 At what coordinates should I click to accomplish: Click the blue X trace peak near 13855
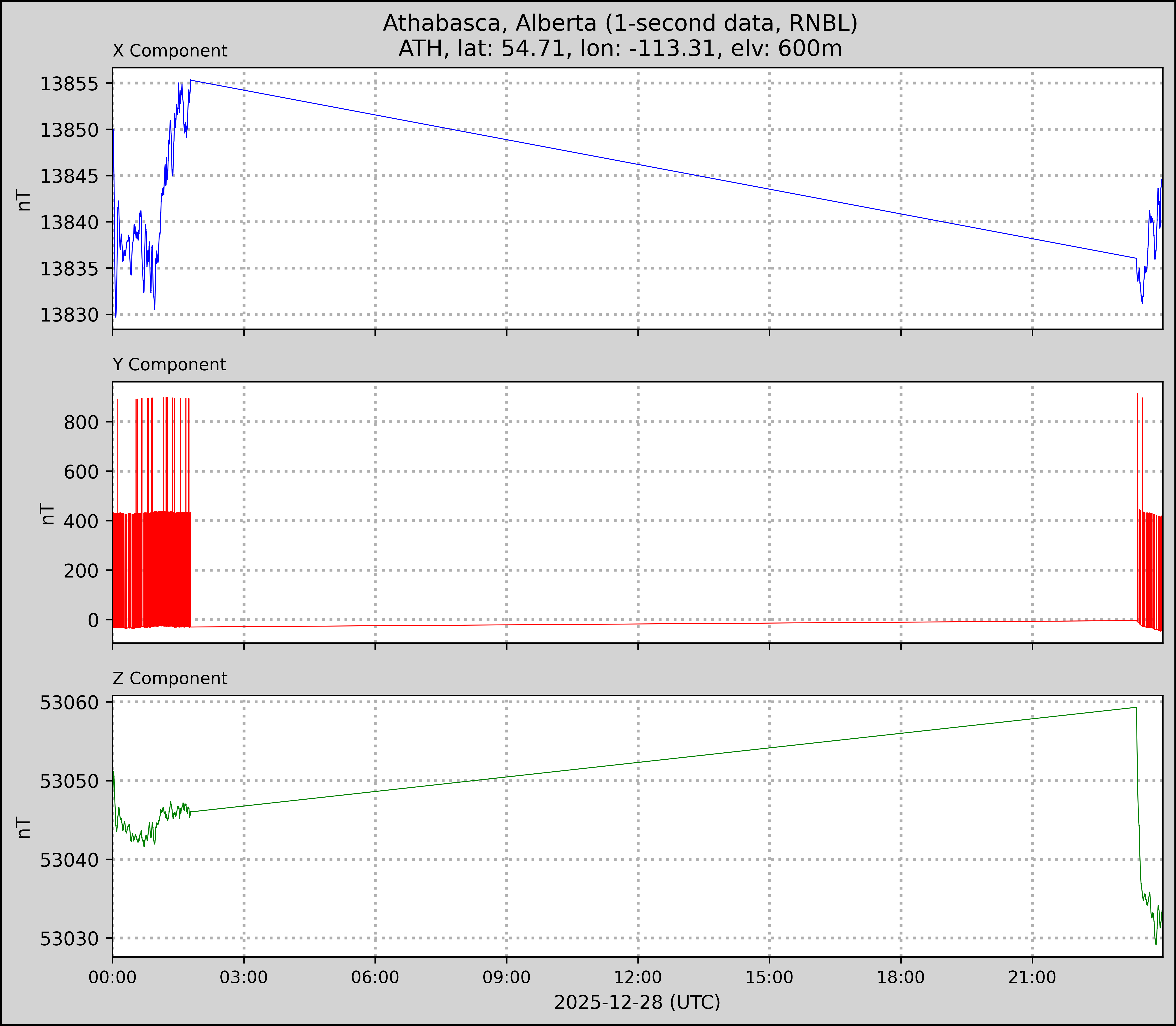click(x=191, y=81)
